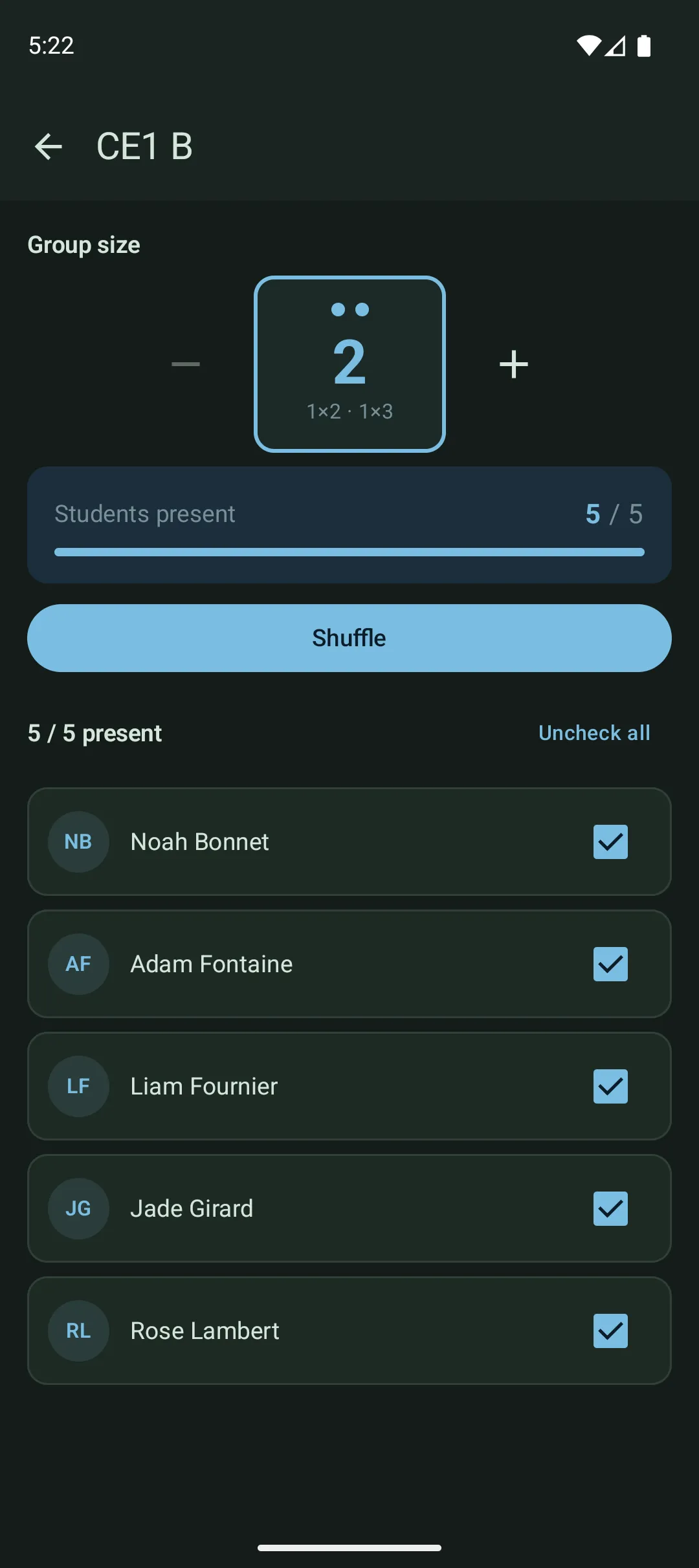This screenshot has width=699, height=1568.
Task: Tap the JG avatar icon
Action: [x=78, y=1208]
